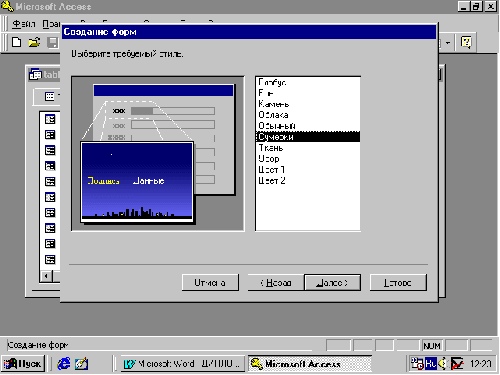Click the system tray clock
Viewport: 500px width, 375px height.
pyautogui.click(x=480, y=364)
